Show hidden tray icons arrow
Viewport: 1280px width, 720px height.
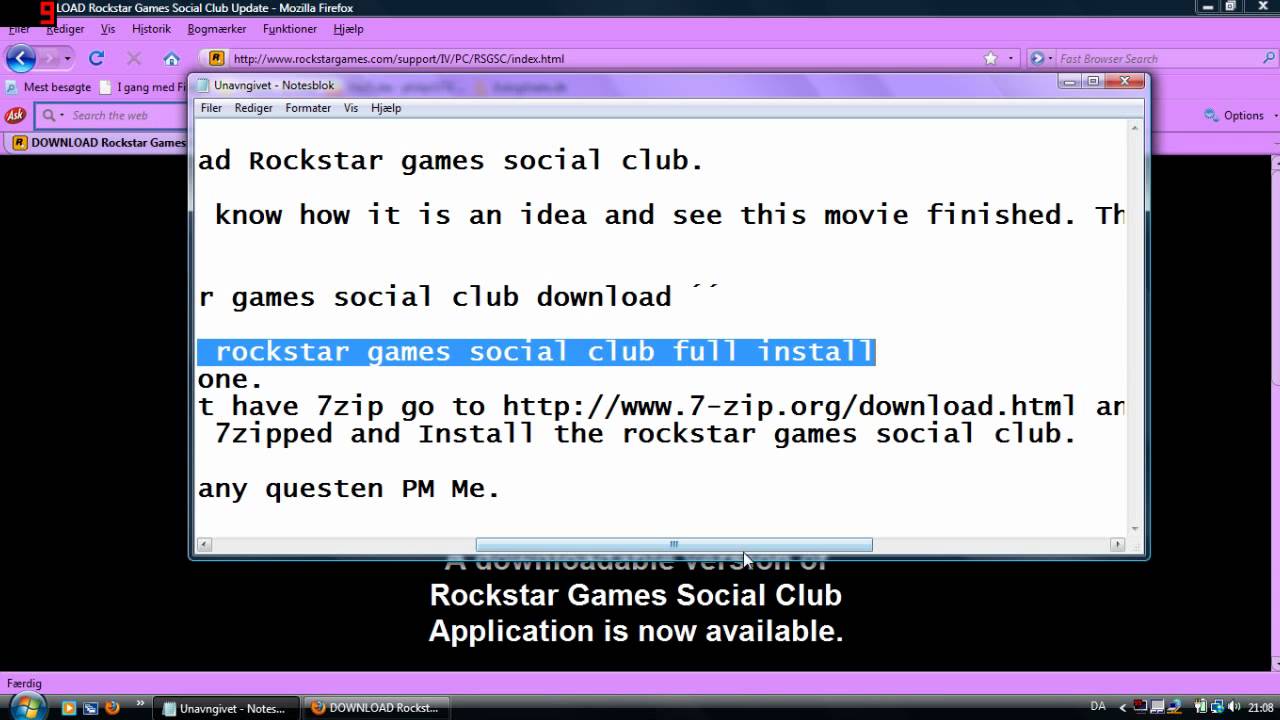click(1123, 708)
